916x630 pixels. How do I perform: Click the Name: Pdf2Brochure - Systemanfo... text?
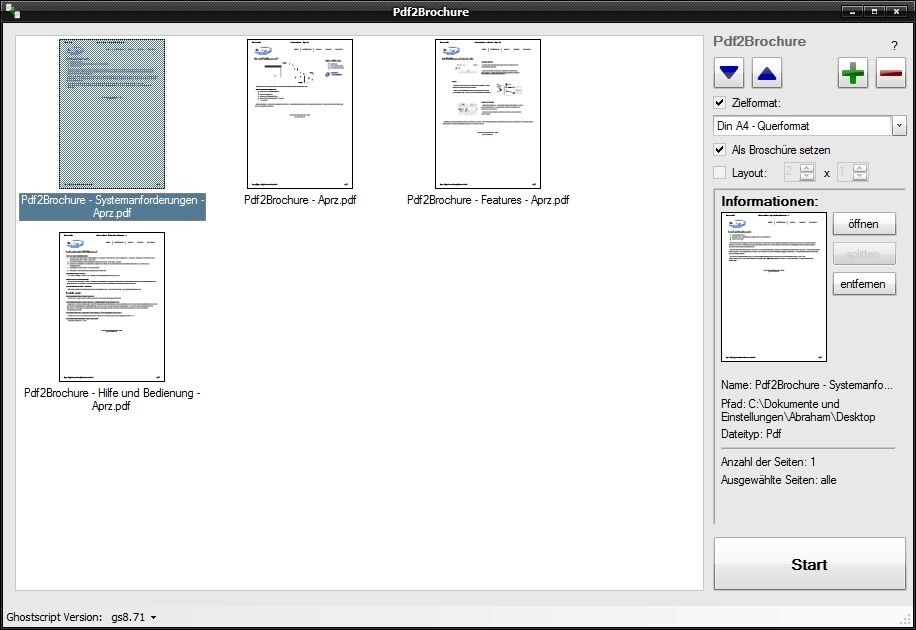coord(806,385)
